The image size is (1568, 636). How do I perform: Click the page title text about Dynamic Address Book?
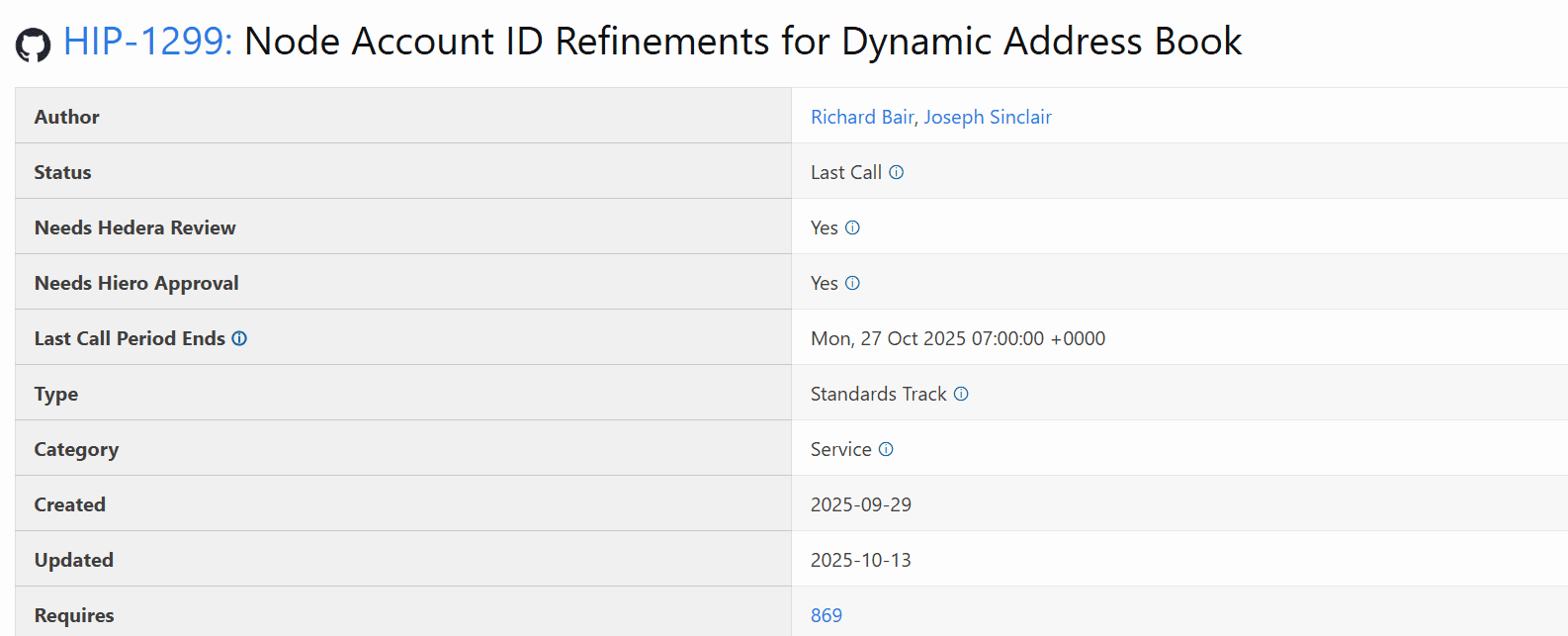(x=742, y=42)
